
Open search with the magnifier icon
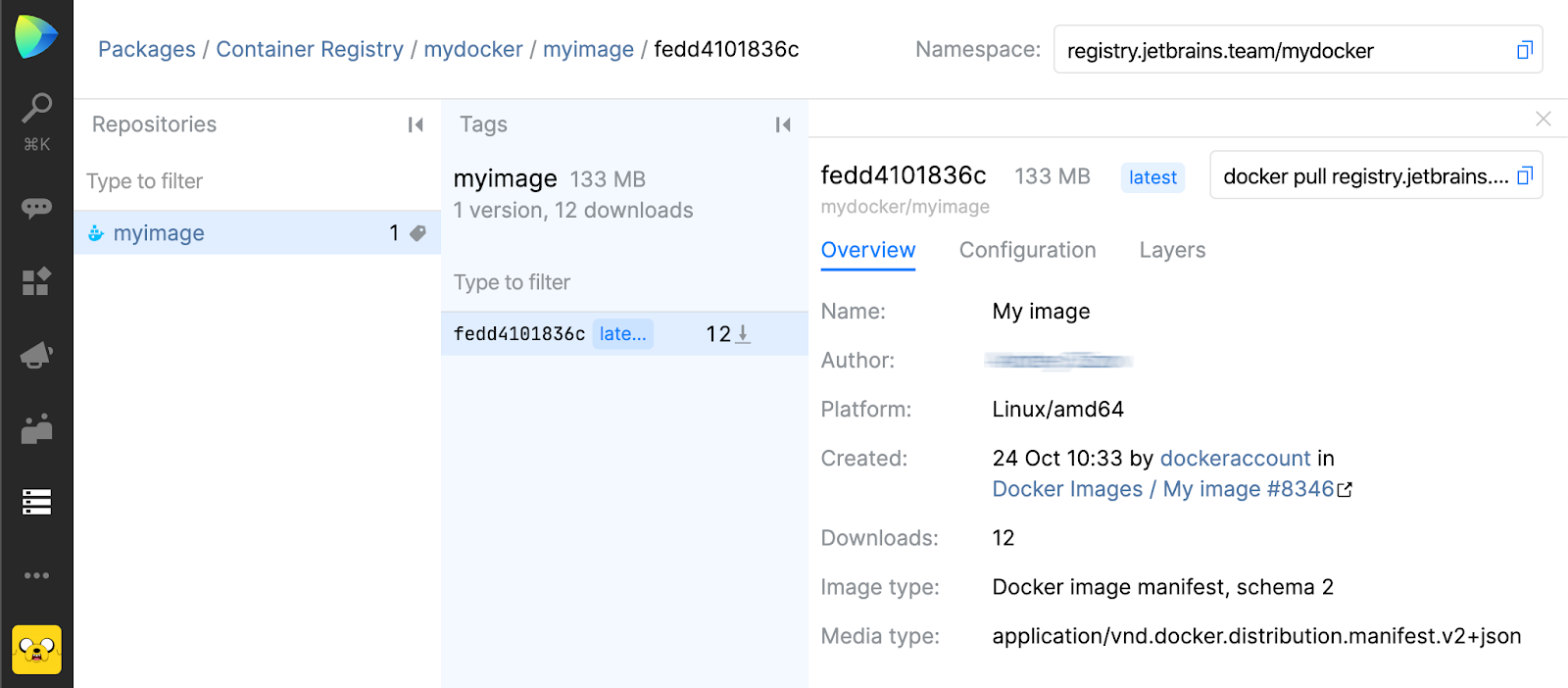36,108
